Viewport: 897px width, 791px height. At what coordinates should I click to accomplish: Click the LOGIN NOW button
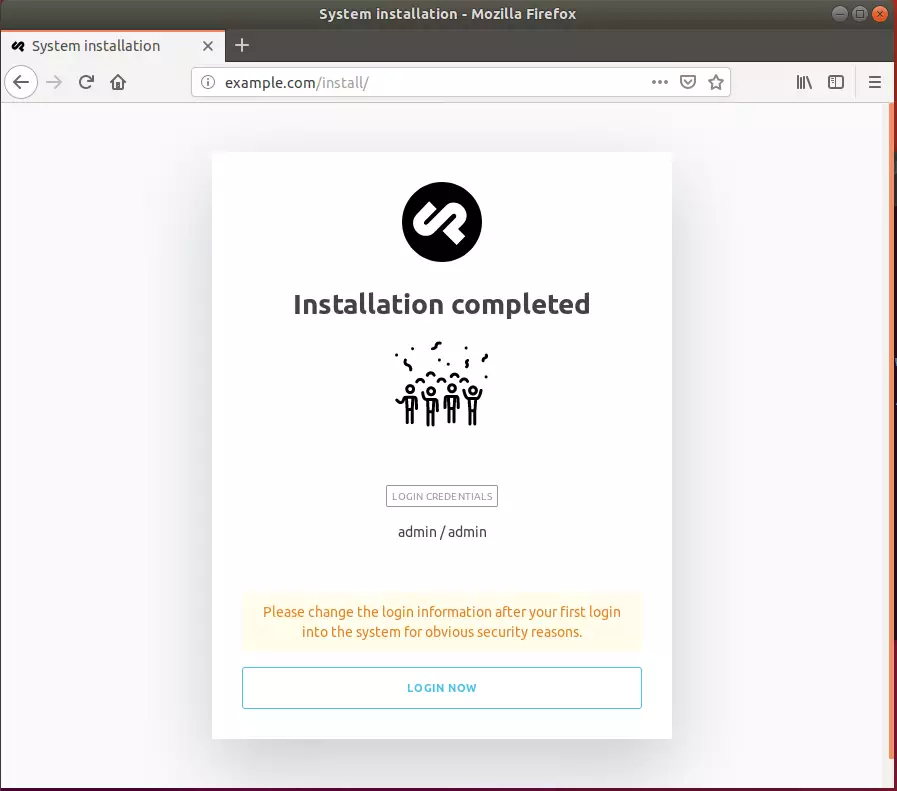coord(442,687)
